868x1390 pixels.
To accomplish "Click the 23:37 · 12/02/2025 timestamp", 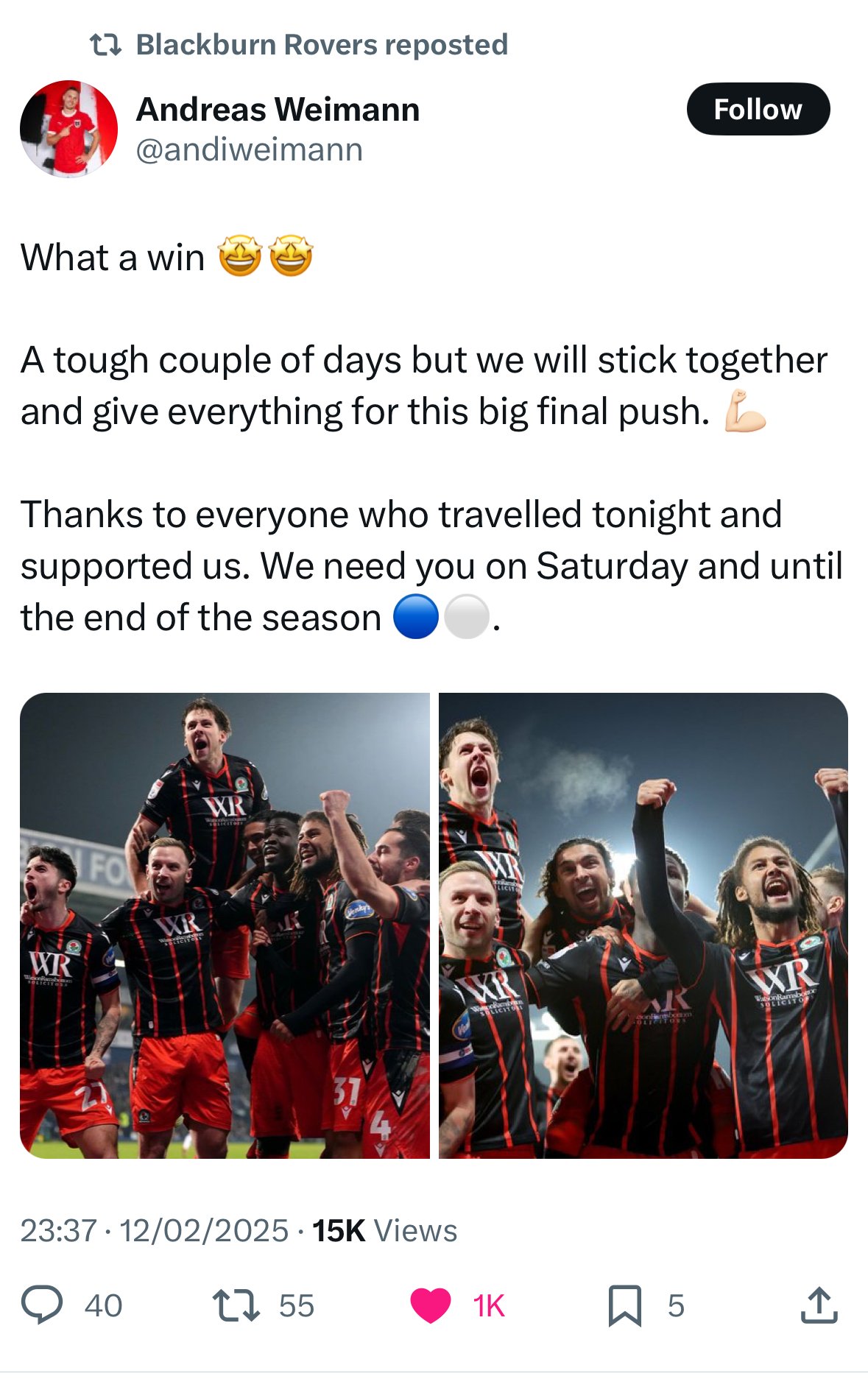I will [x=155, y=1231].
